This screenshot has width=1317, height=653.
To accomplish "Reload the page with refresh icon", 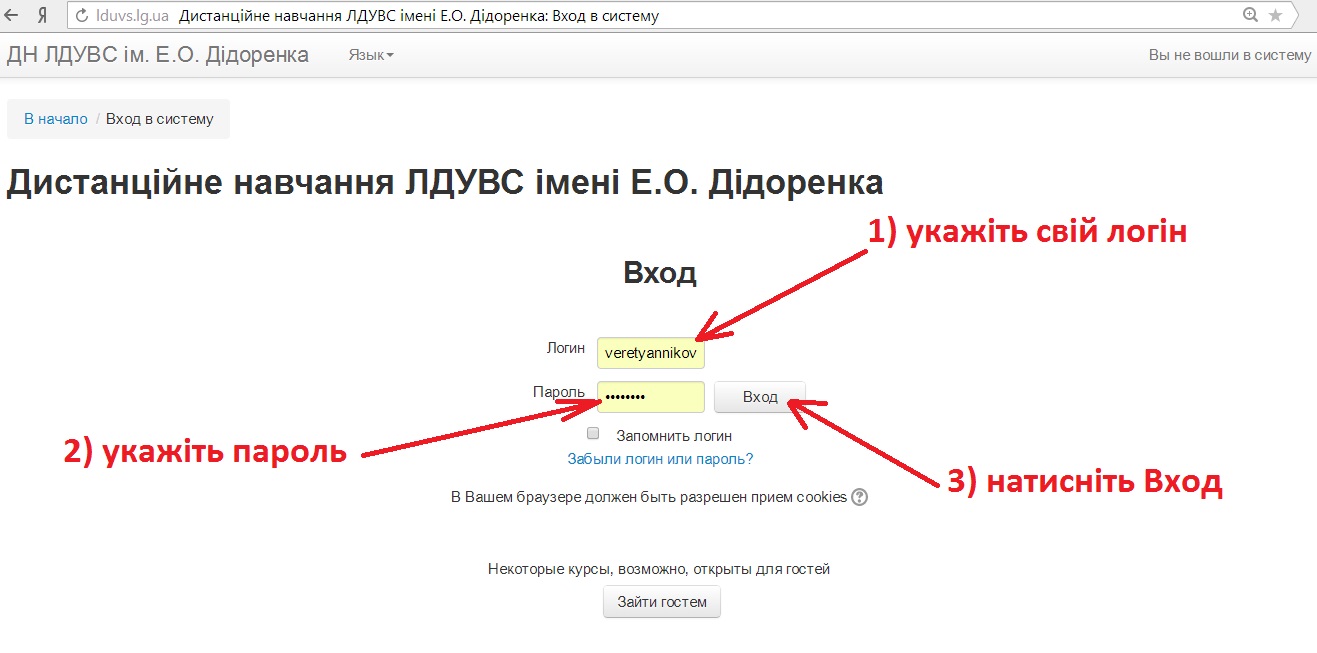I will pos(82,16).
